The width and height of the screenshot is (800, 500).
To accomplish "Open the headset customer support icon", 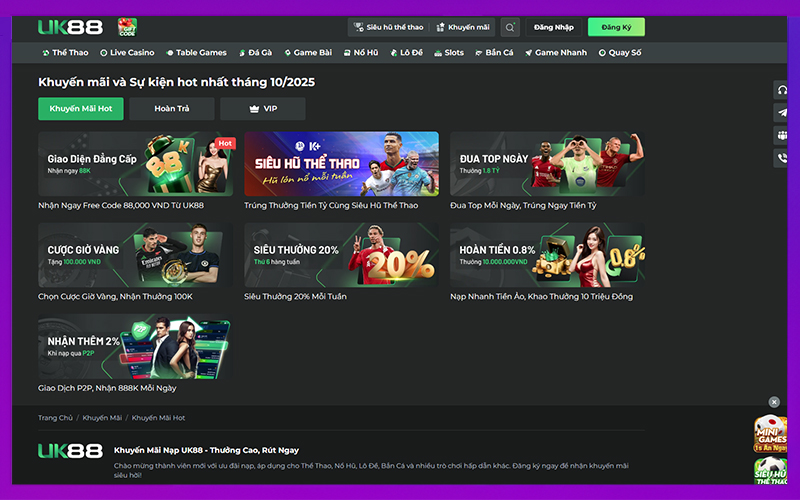I will tap(782, 90).
